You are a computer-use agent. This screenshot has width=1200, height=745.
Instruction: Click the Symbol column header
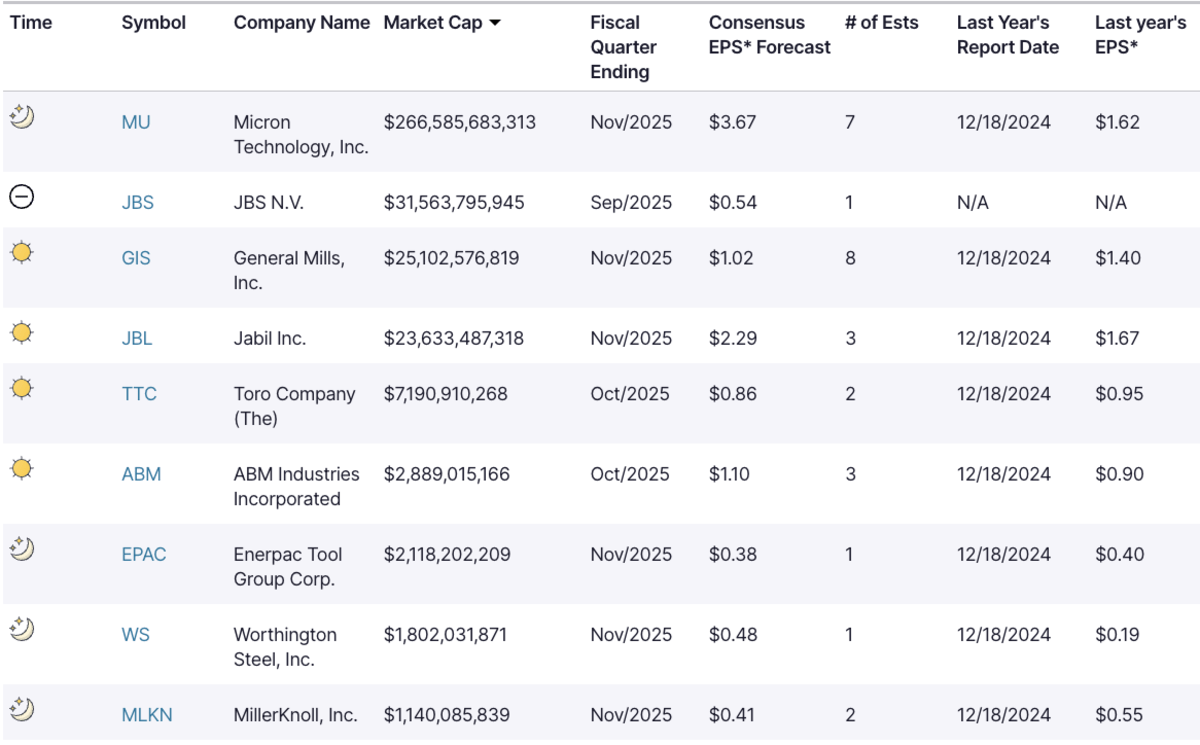(x=154, y=23)
